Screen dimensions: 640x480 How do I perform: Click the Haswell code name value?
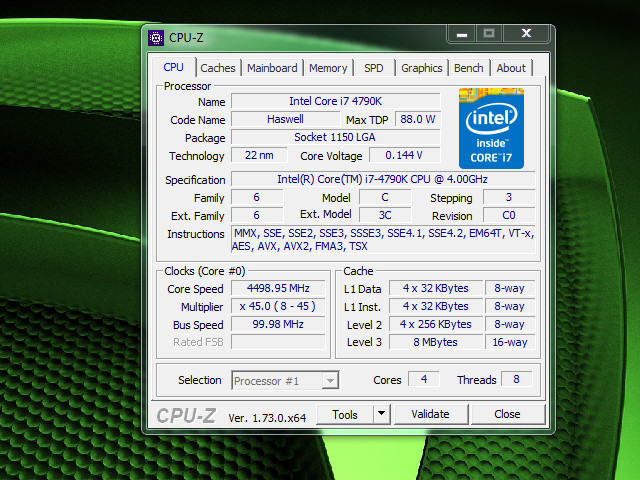point(285,119)
